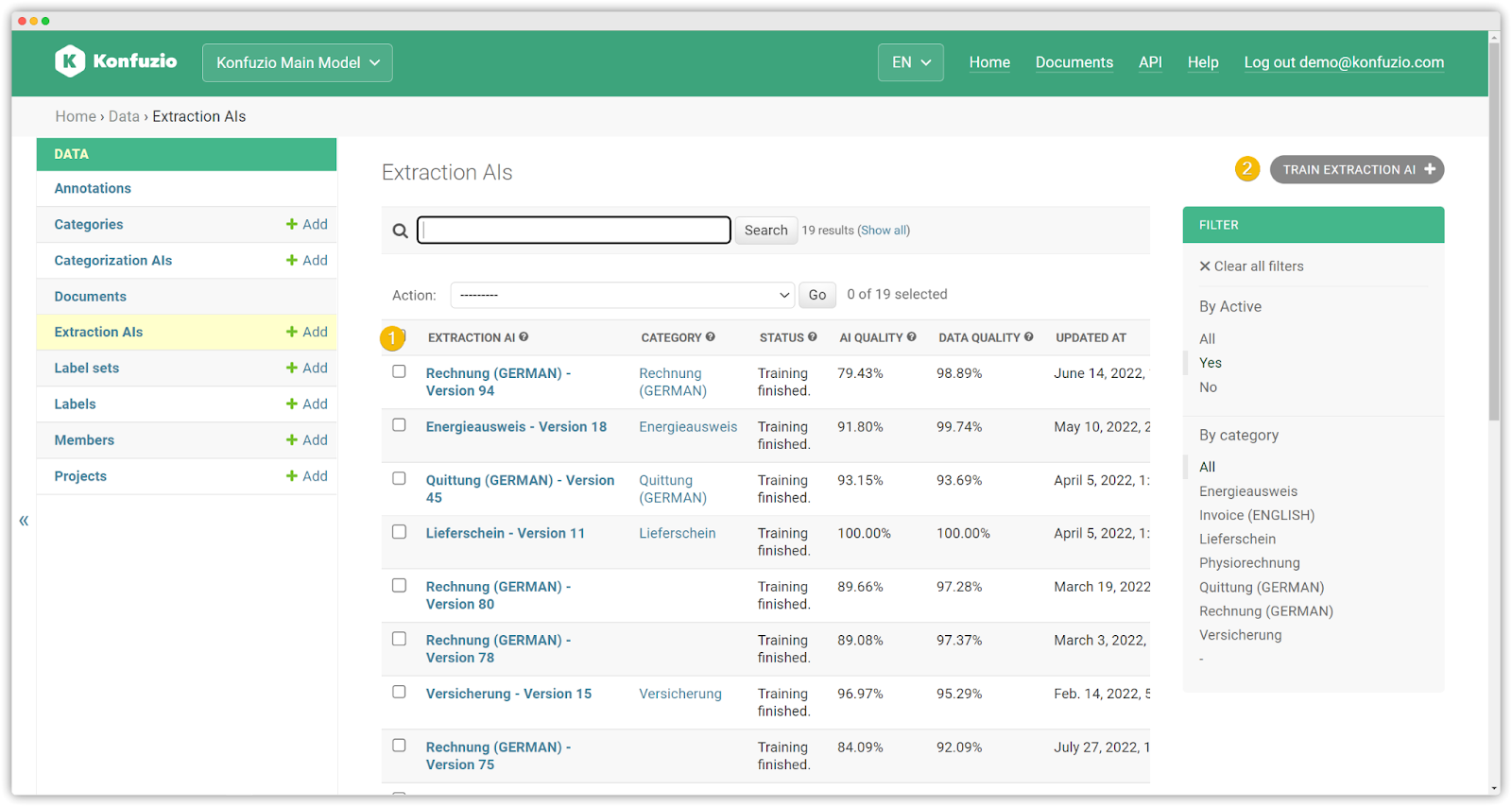
Task: Click the Train Extraction AI button
Action: [x=1357, y=169]
